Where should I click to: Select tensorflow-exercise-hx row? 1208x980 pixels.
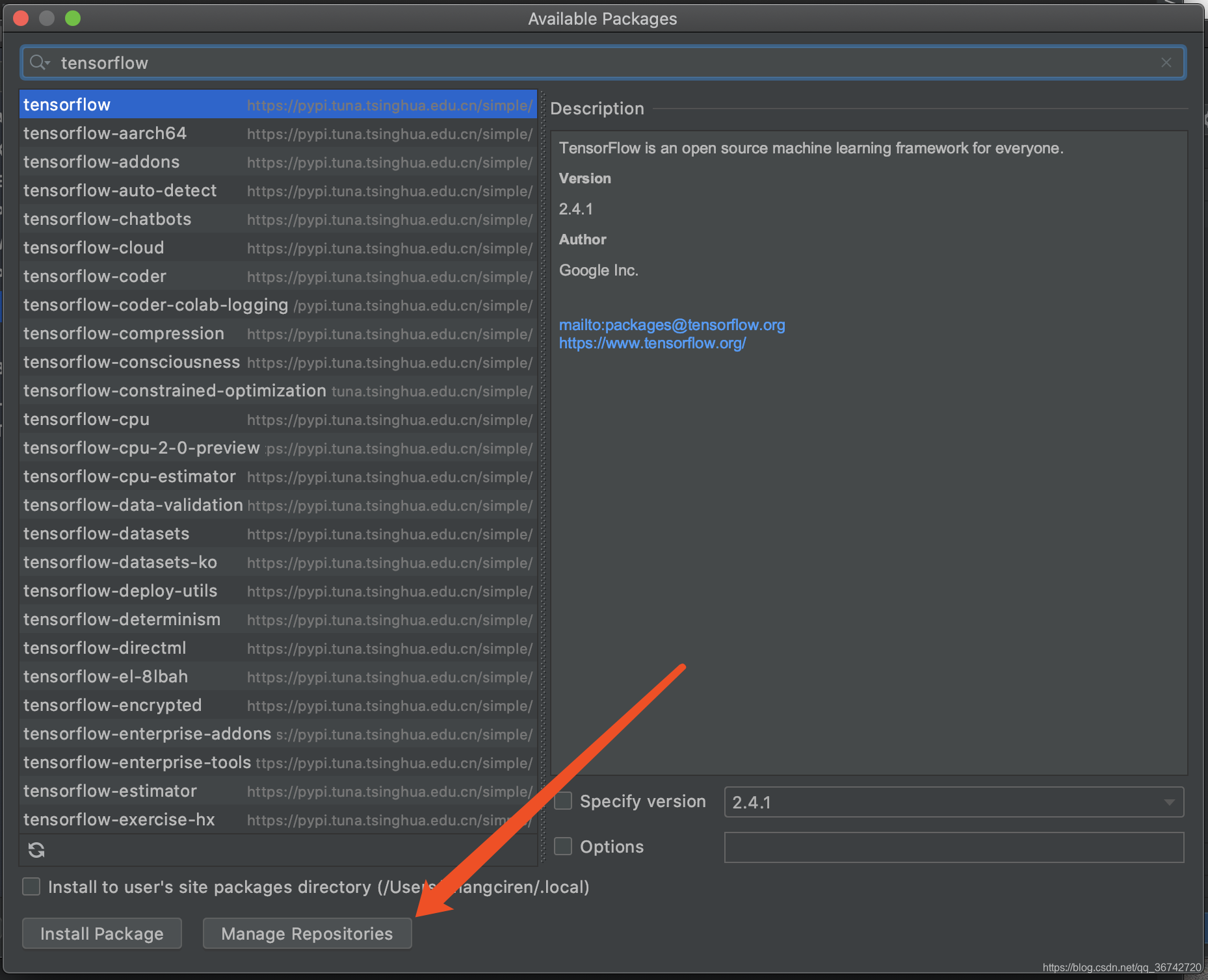click(x=278, y=819)
